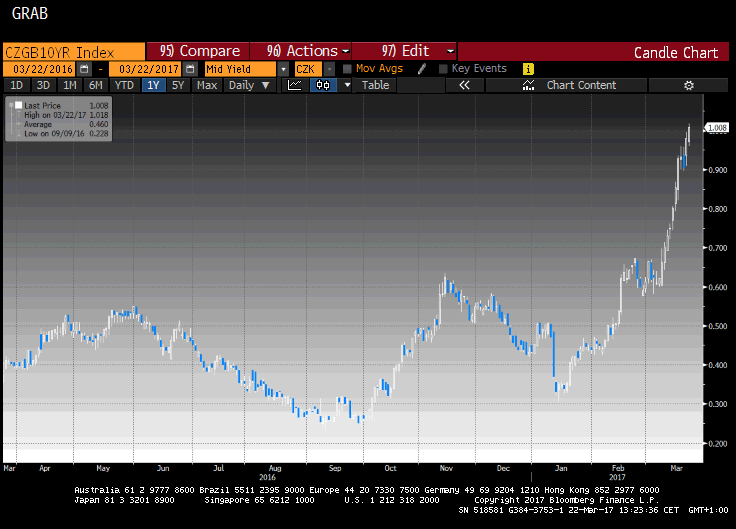The image size is (736, 529).
Task: Select the 6M range tab
Action: click(x=96, y=85)
